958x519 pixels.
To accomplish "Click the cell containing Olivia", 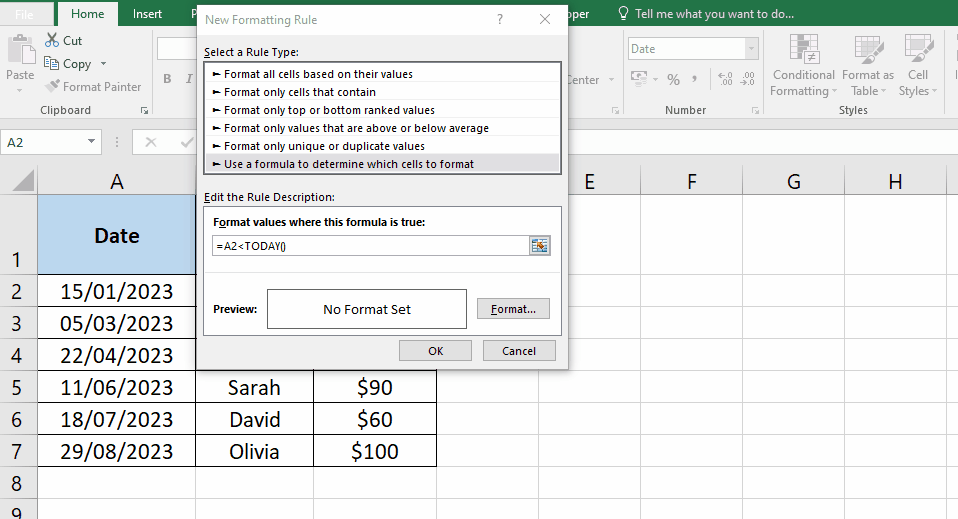I will tap(254, 451).
